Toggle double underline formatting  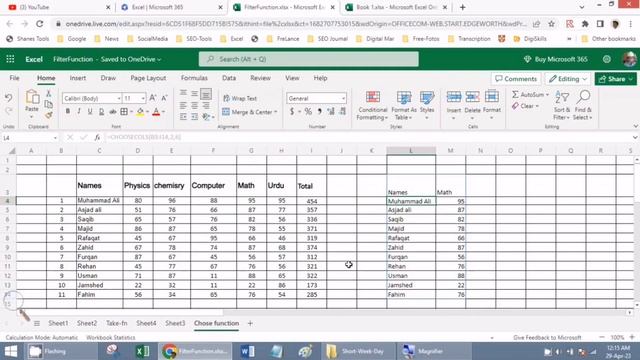(x=101, y=111)
